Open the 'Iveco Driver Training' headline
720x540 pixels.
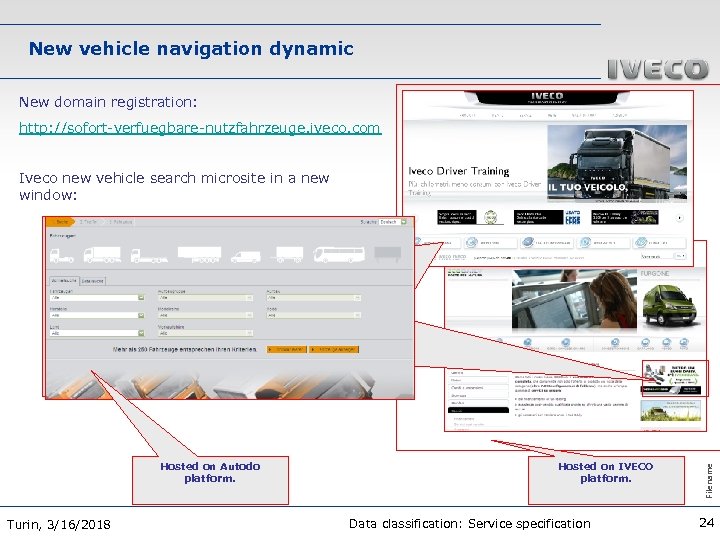pyautogui.click(x=459, y=171)
